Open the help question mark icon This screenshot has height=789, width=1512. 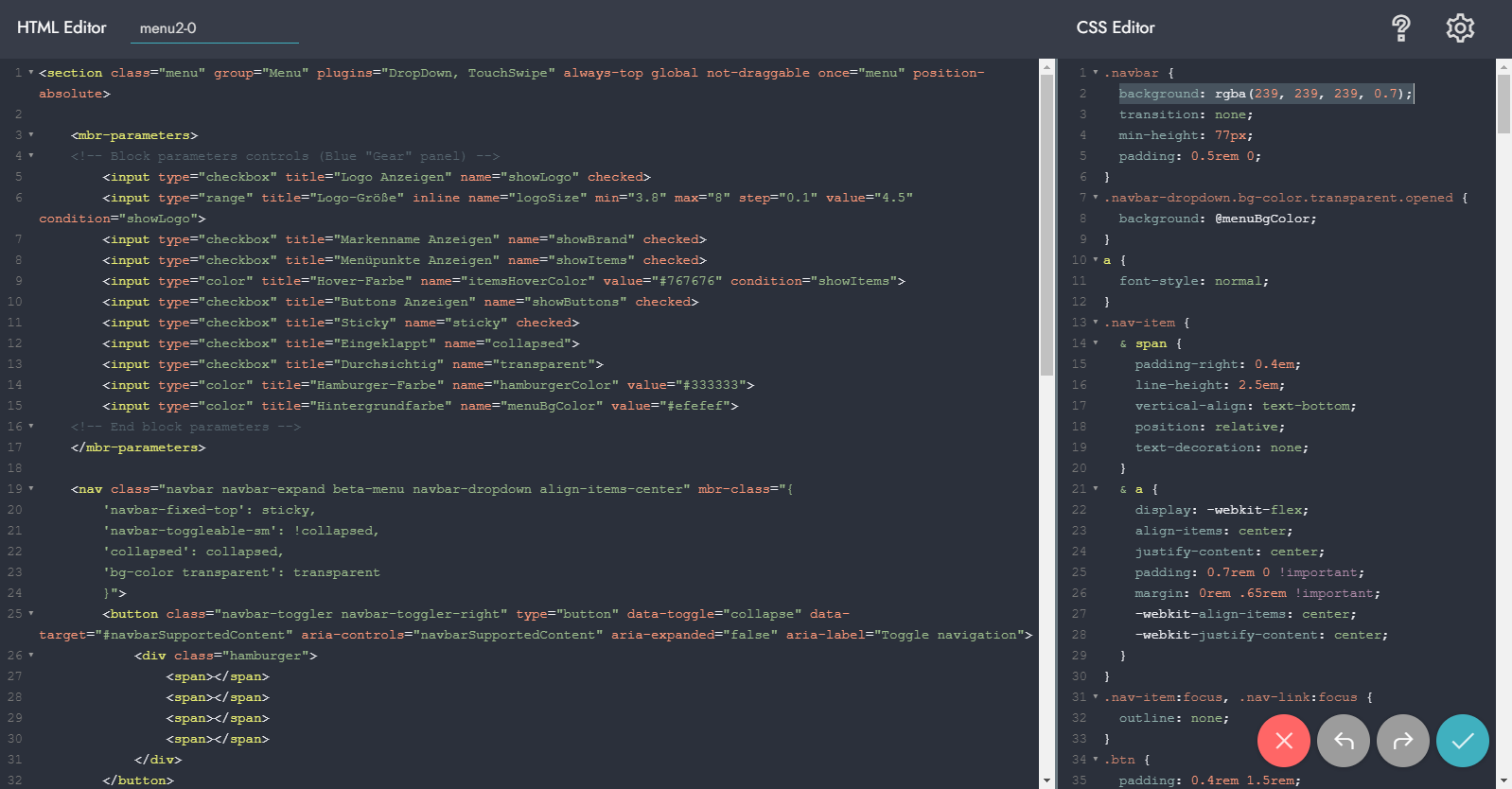click(1401, 28)
